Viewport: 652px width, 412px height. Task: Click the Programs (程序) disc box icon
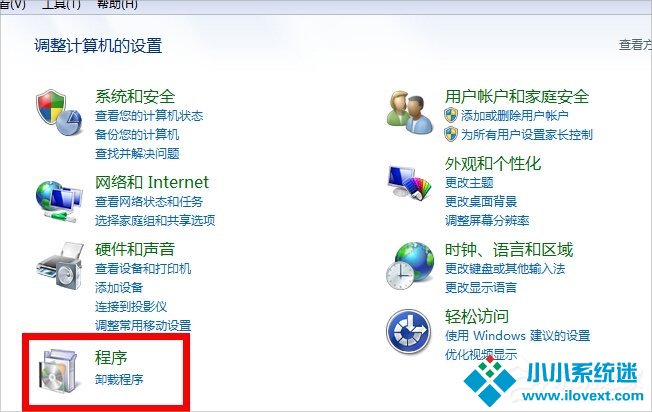coord(59,371)
